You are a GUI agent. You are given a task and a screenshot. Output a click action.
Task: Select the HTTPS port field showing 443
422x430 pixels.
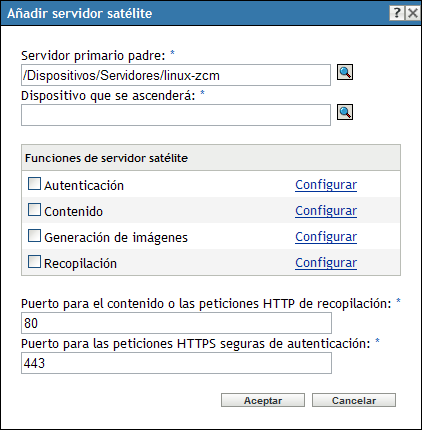coord(176,363)
